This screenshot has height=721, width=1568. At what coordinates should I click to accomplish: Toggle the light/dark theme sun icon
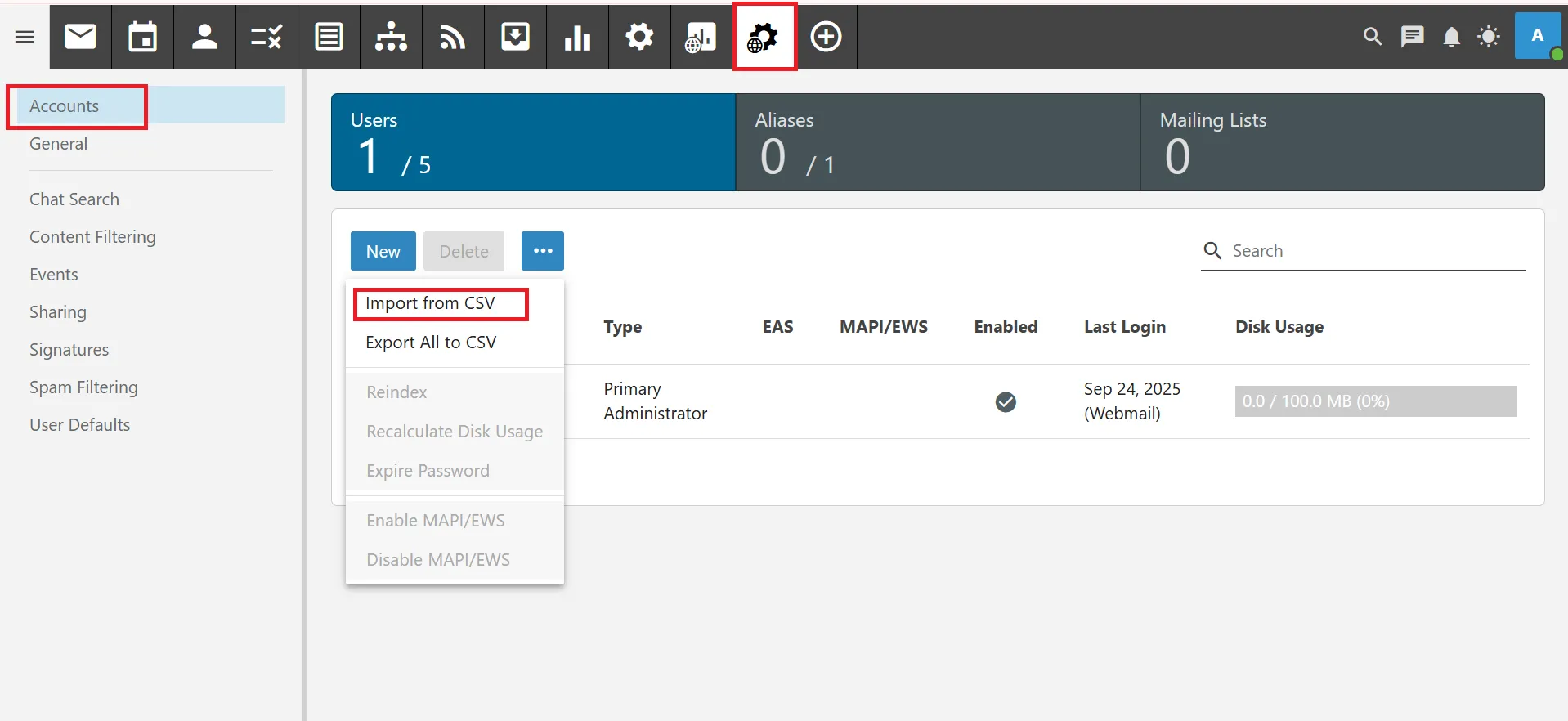pos(1489,37)
